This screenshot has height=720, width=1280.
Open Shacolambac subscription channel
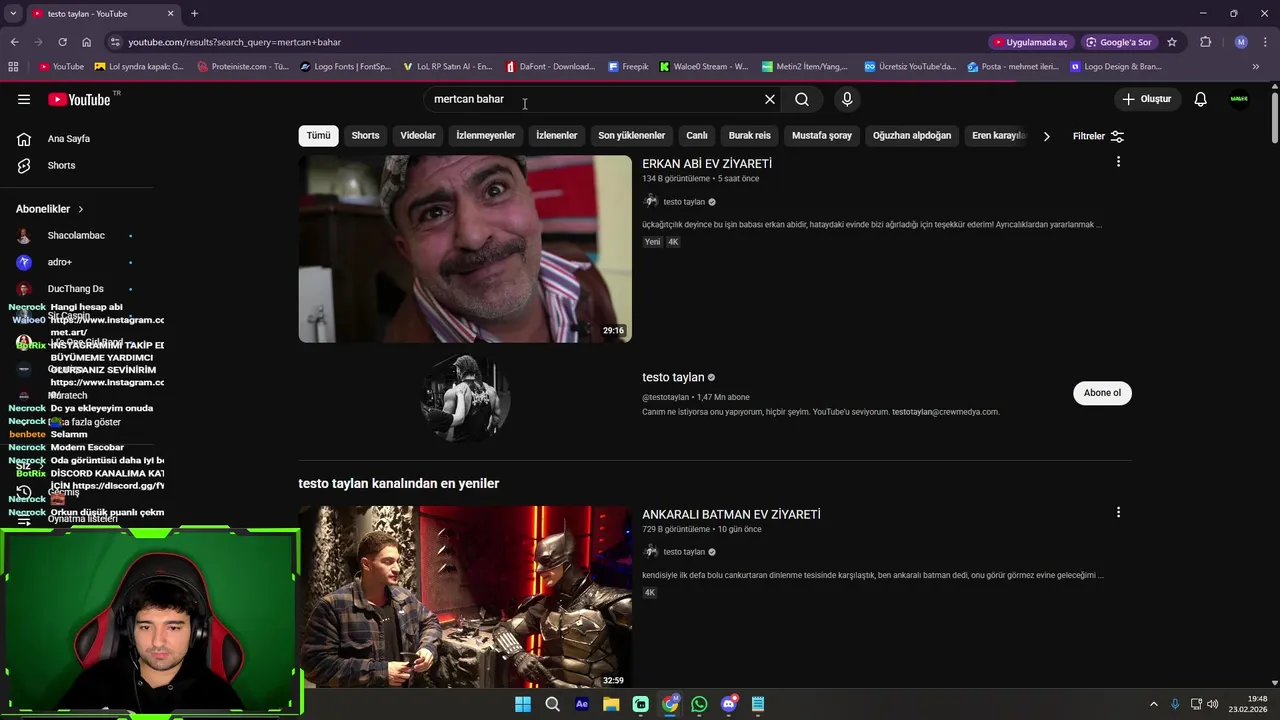pos(78,235)
